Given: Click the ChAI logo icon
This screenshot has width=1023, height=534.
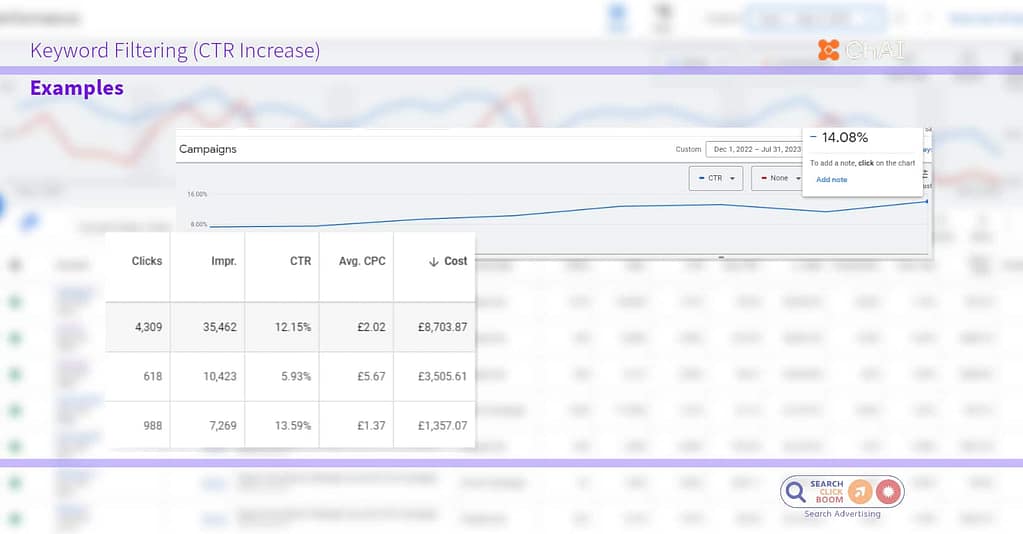Looking at the screenshot, I should (828, 50).
